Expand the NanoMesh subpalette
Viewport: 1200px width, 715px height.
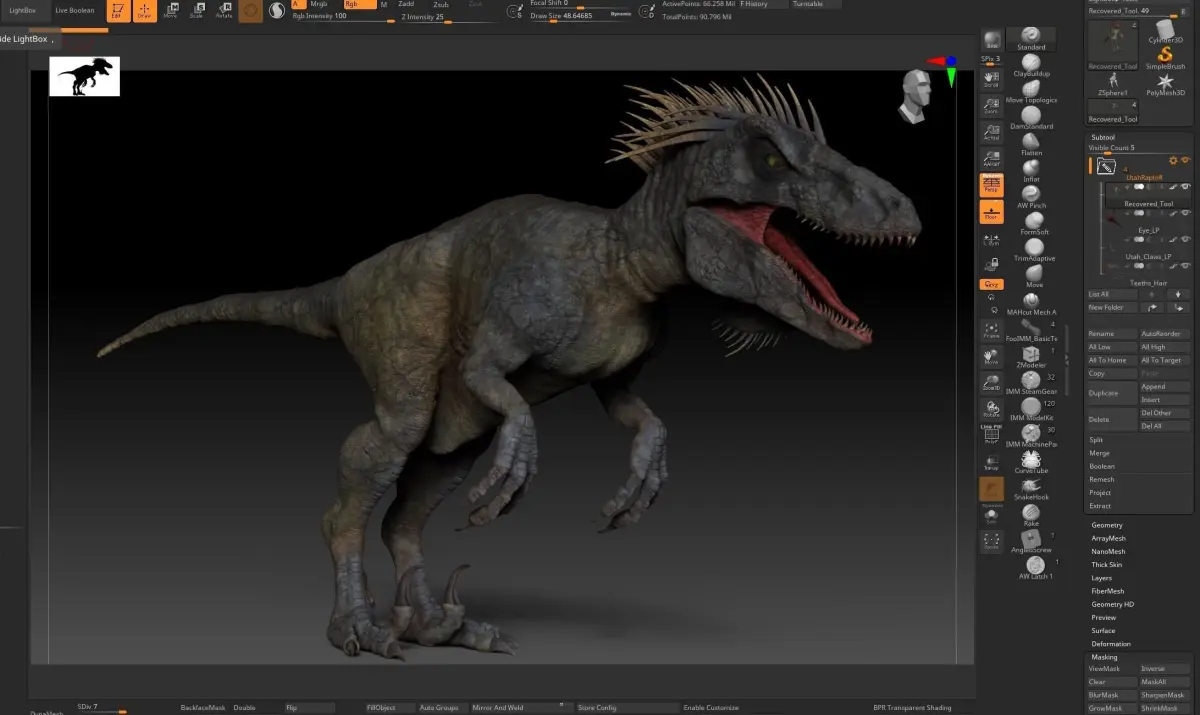coord(1108,551)
